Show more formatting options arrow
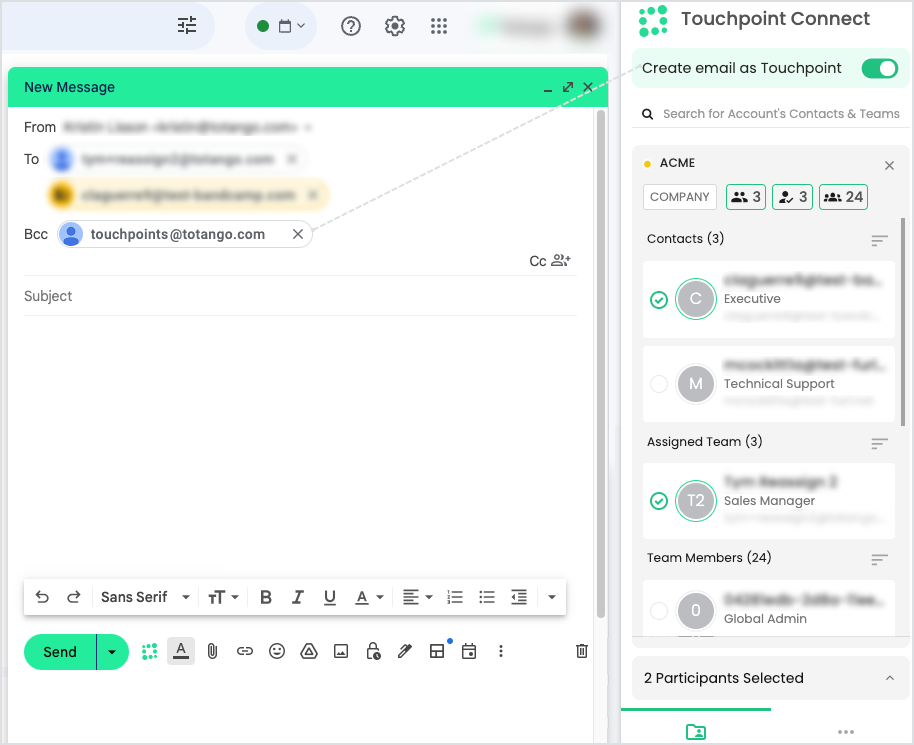Viewport: 914px width, 745px height. pos(551,597)
